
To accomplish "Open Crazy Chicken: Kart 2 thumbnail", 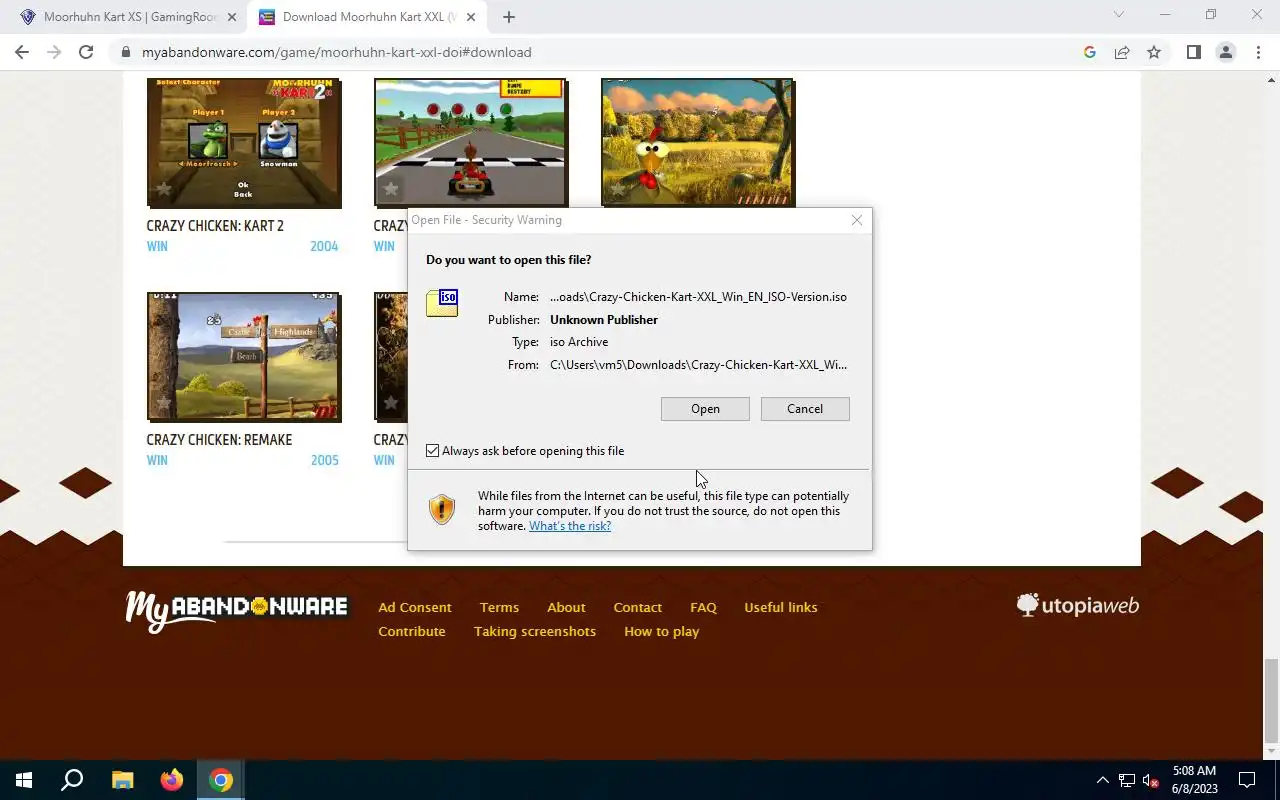I will 244,143.
